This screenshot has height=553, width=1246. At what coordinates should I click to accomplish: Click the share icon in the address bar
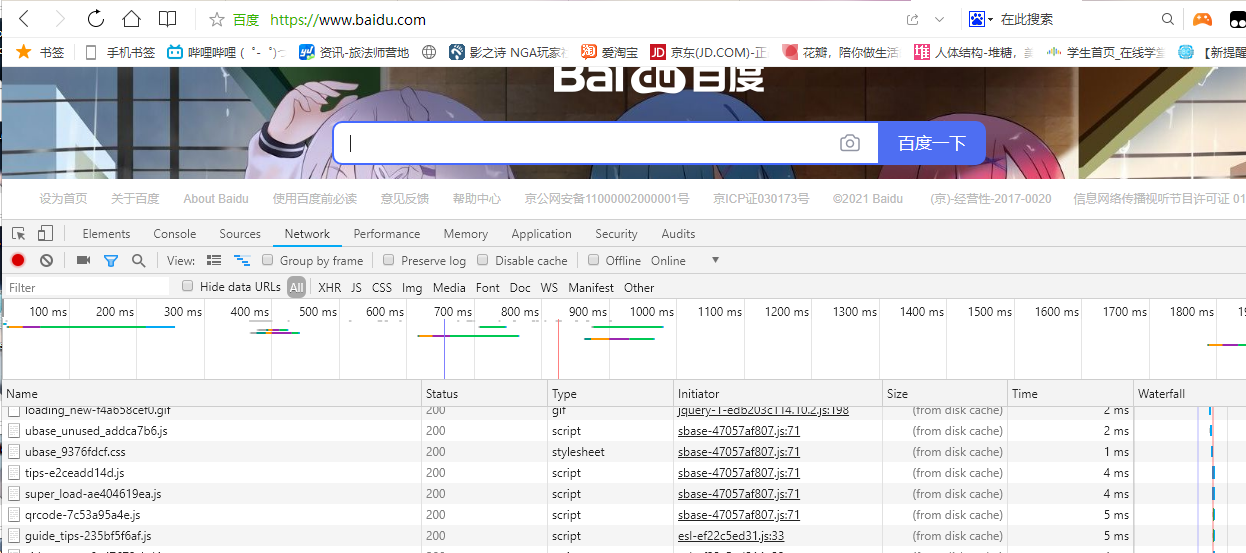point(913,19)
